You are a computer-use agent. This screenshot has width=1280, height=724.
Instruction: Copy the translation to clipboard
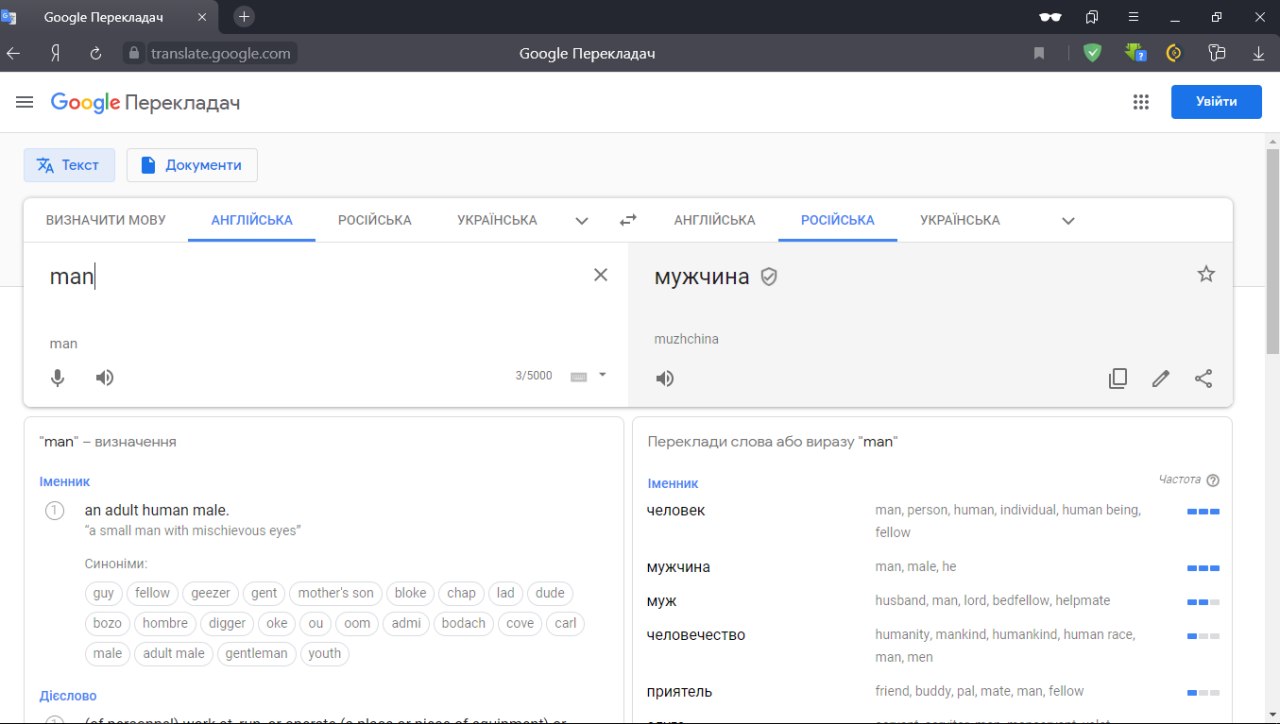point(1118,378)
